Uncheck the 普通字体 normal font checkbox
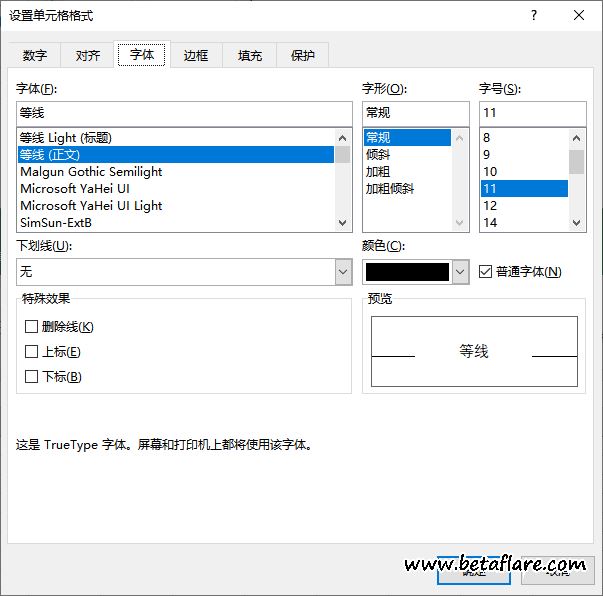 [x=486, y=271]
